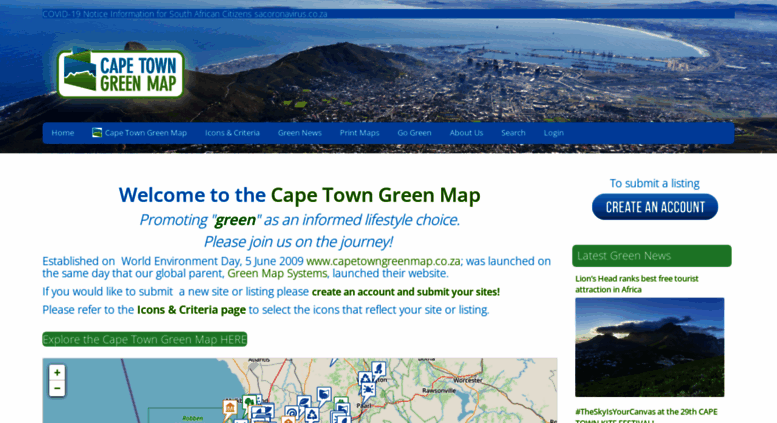Click the Create An Account button
Image resolution: width=777 pixels, height=423 pixels.
pyautogui.click(x=655, y=207)
